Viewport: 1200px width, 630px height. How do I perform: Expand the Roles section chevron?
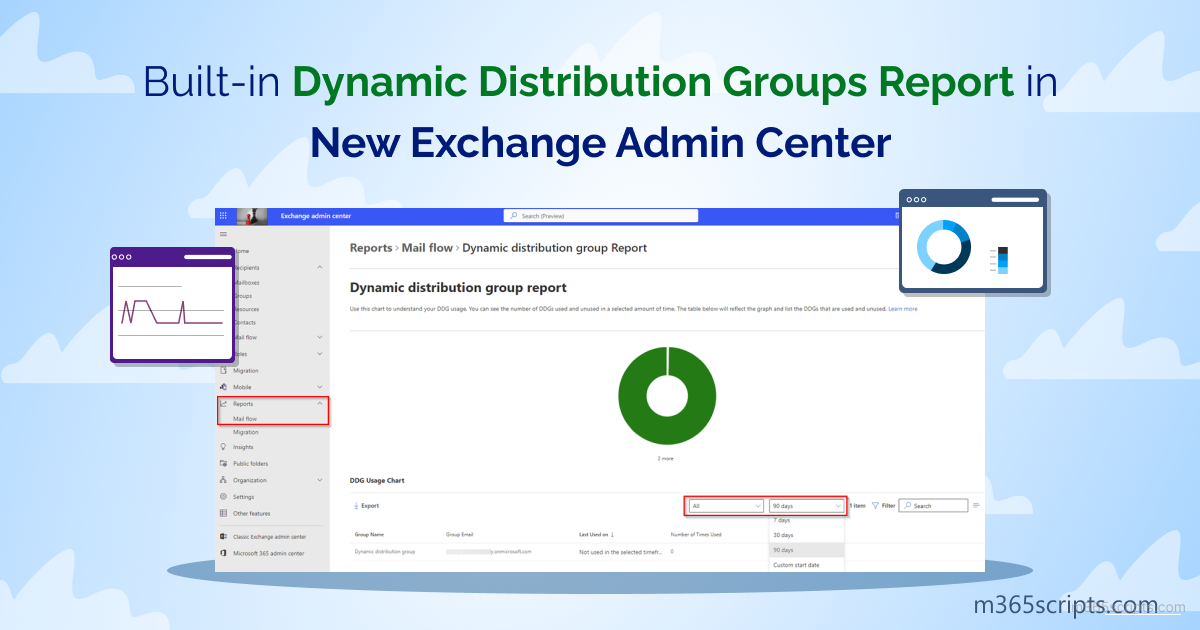[x=319, y=354]
